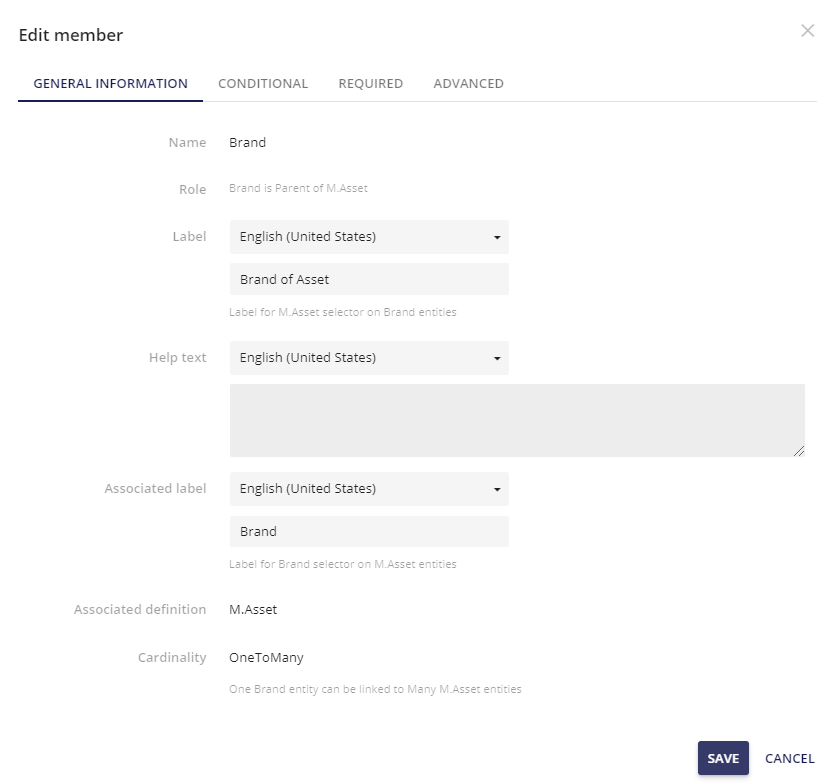Select the text English (United States) under Label
This screenshot has height=784, width=834.
point(308,237)
